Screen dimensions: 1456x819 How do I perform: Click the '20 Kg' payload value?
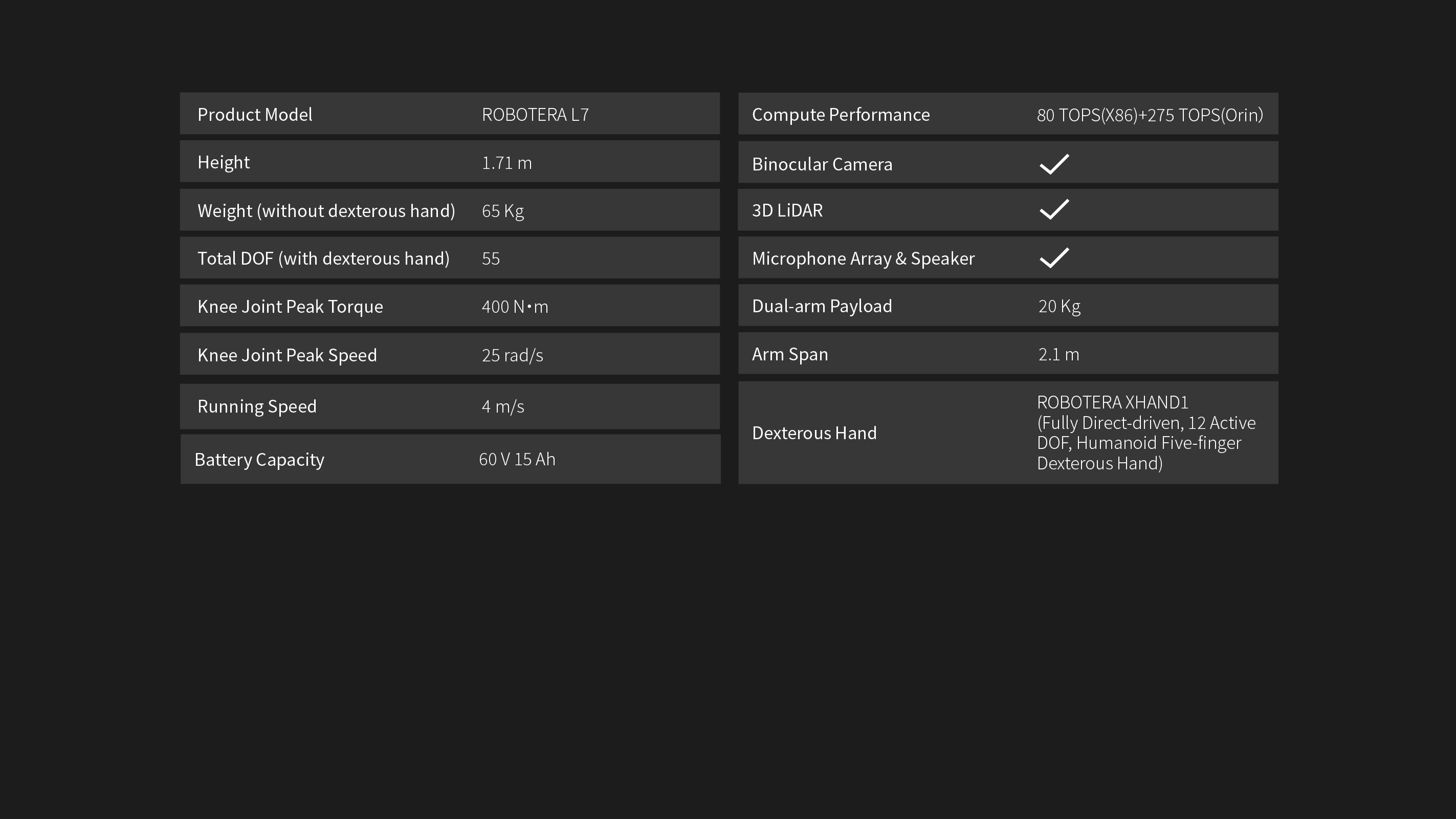[x=1059, y=306]
